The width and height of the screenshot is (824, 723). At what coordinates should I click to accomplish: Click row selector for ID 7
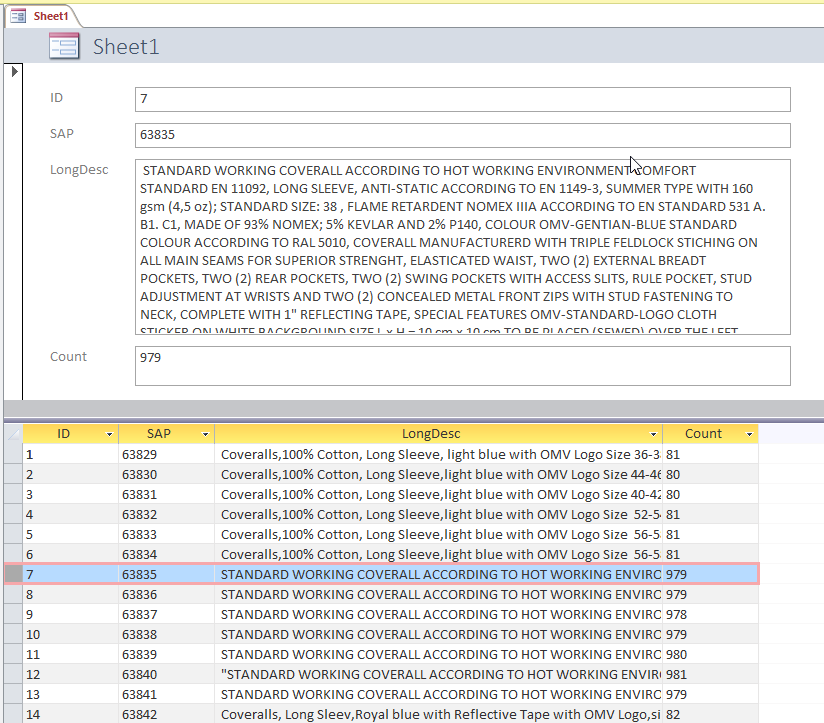(14, 574)
